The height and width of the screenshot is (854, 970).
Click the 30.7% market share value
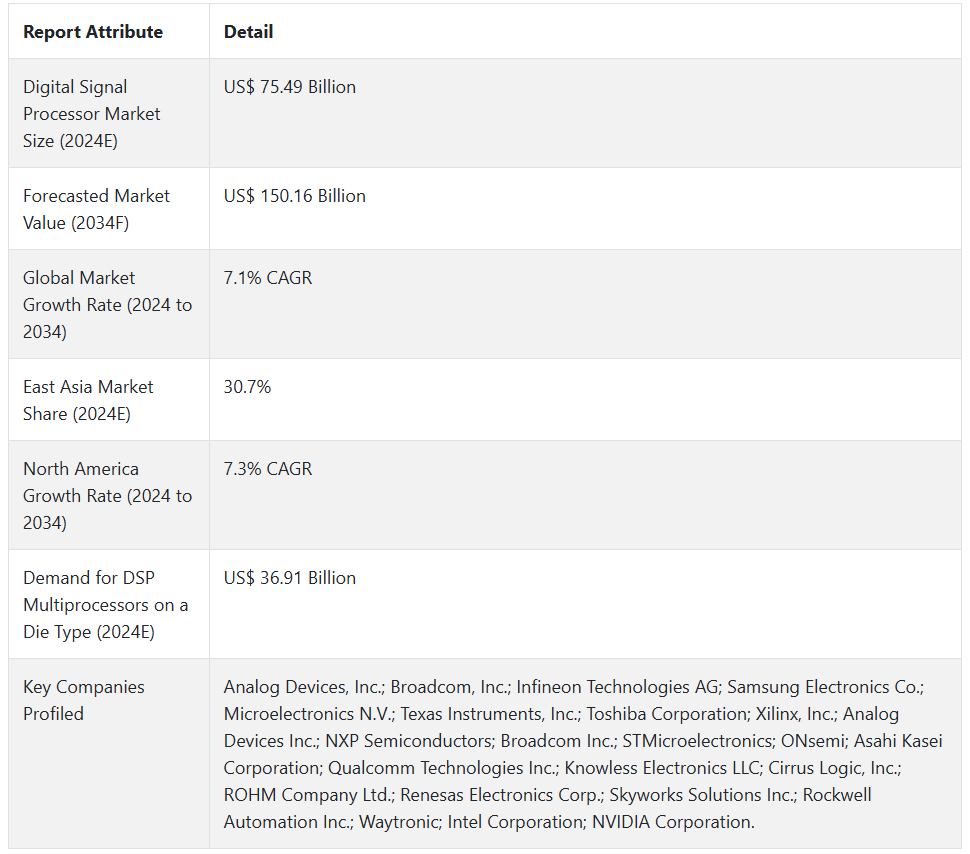point(247,387)
